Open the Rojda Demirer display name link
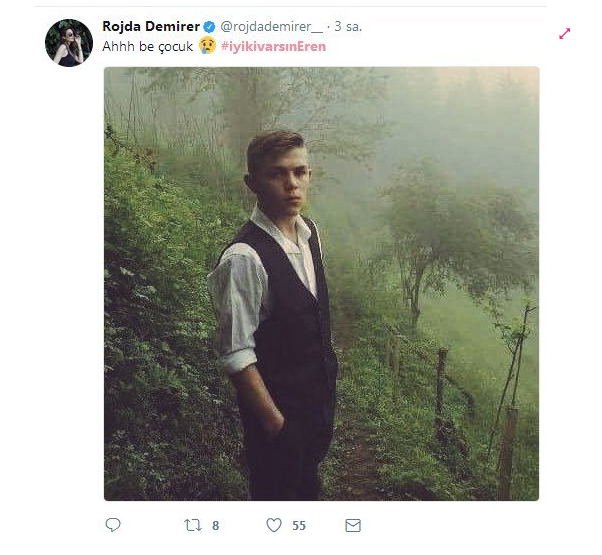Screen dimensions: 602x555 pyautogui.click(x=150, y=26)
